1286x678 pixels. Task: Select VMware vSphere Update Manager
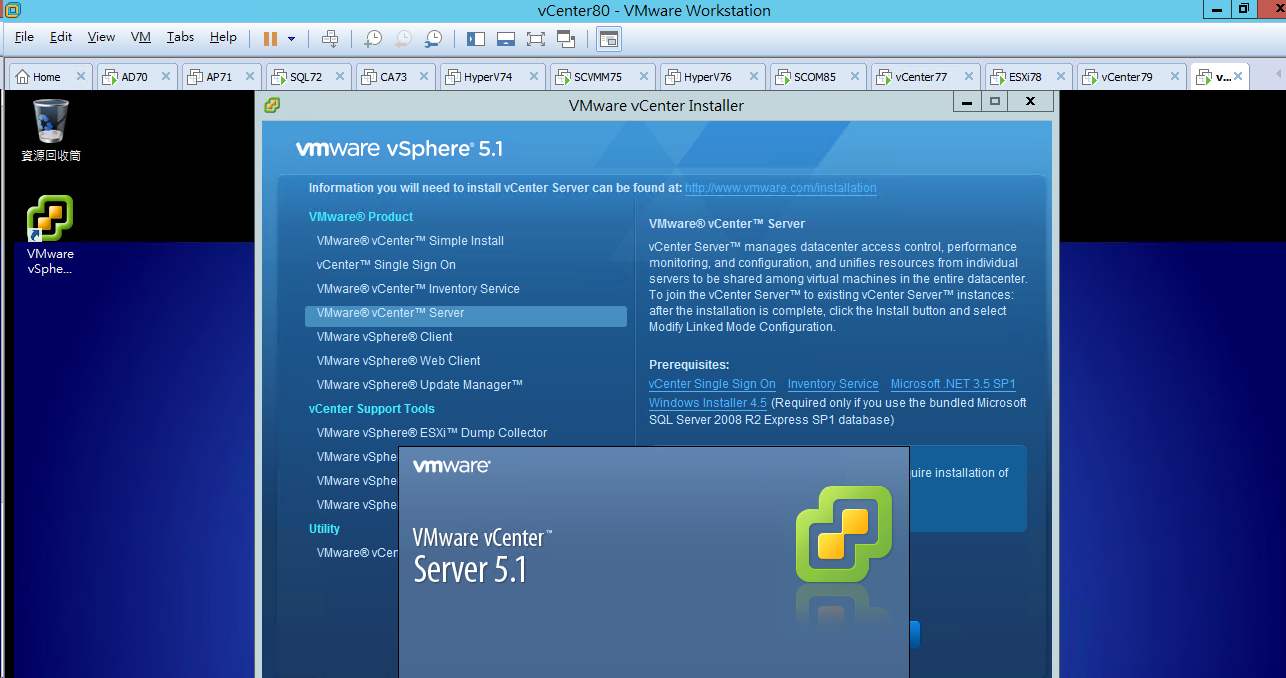tap(420, 385)
